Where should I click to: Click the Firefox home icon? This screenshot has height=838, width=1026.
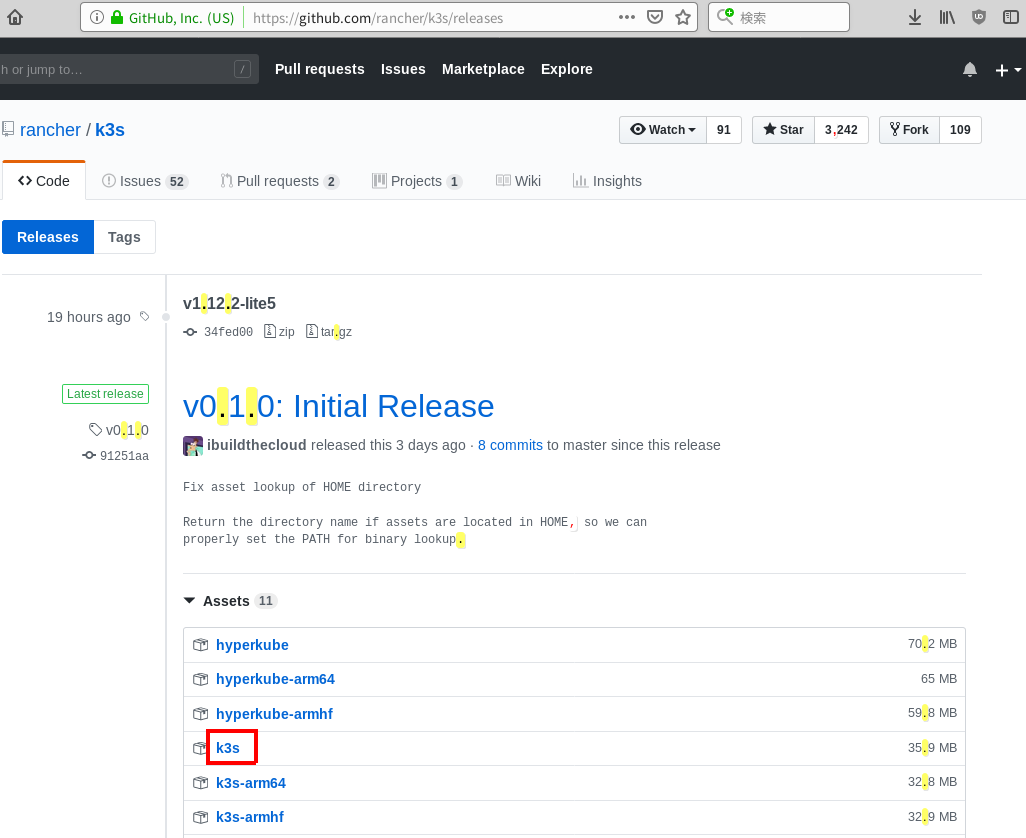coord(14,17)
